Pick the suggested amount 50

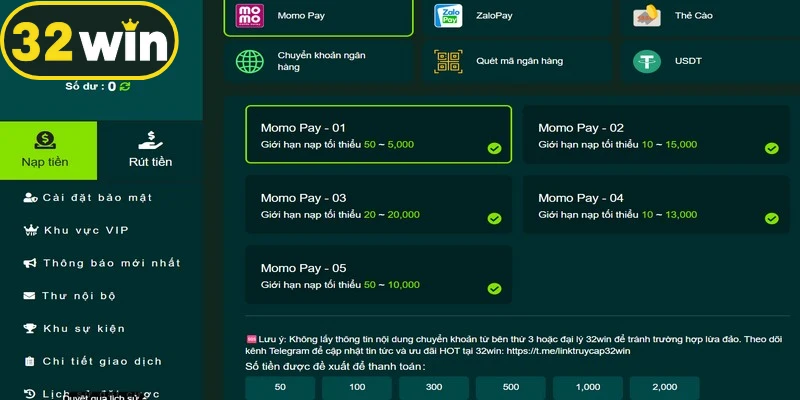click(x=280, y=388)
